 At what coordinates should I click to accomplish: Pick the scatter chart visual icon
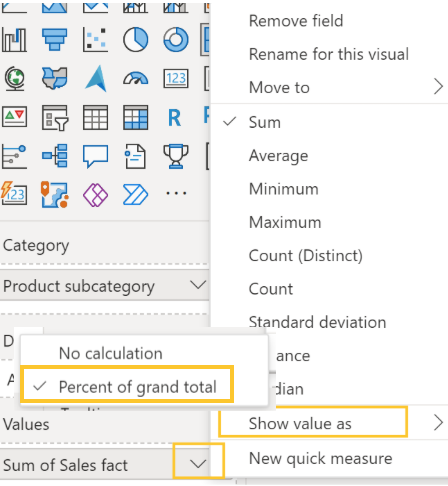tap(95, 40)
